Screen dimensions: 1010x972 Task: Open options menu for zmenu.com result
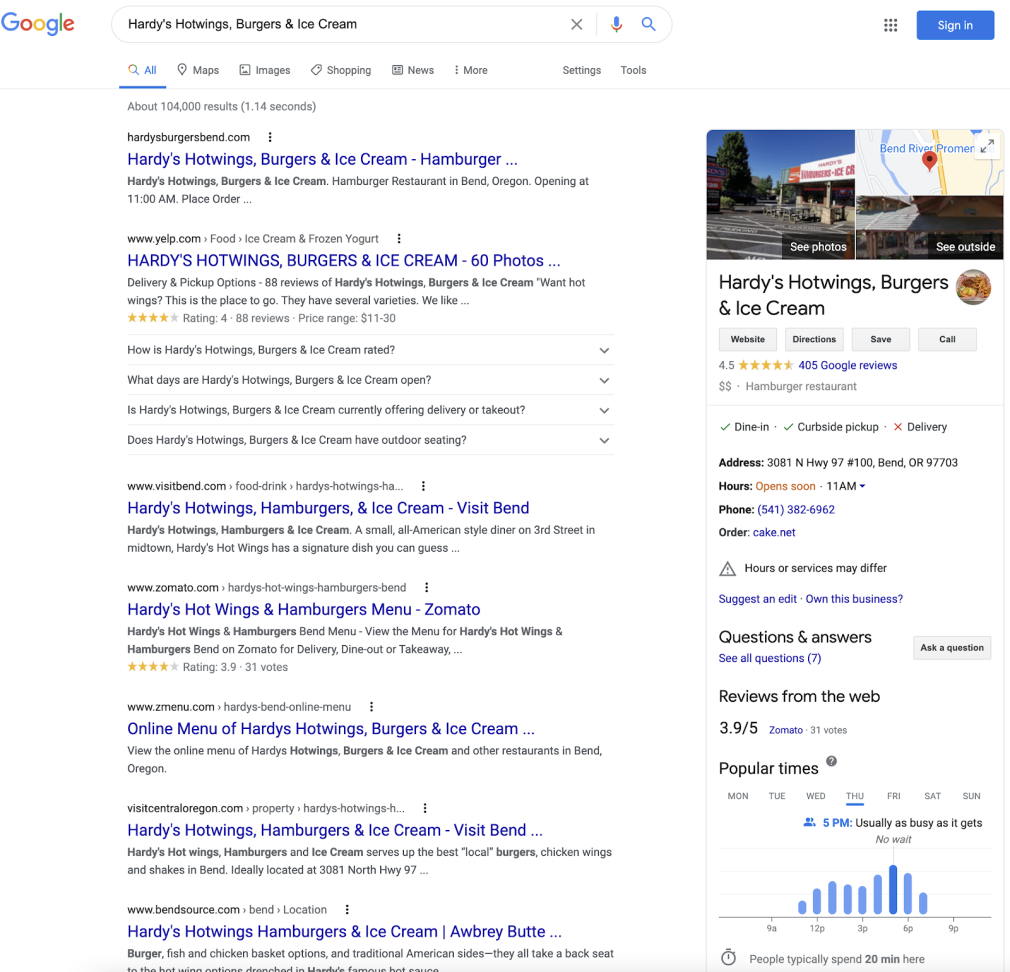click(x=371, y=707)
